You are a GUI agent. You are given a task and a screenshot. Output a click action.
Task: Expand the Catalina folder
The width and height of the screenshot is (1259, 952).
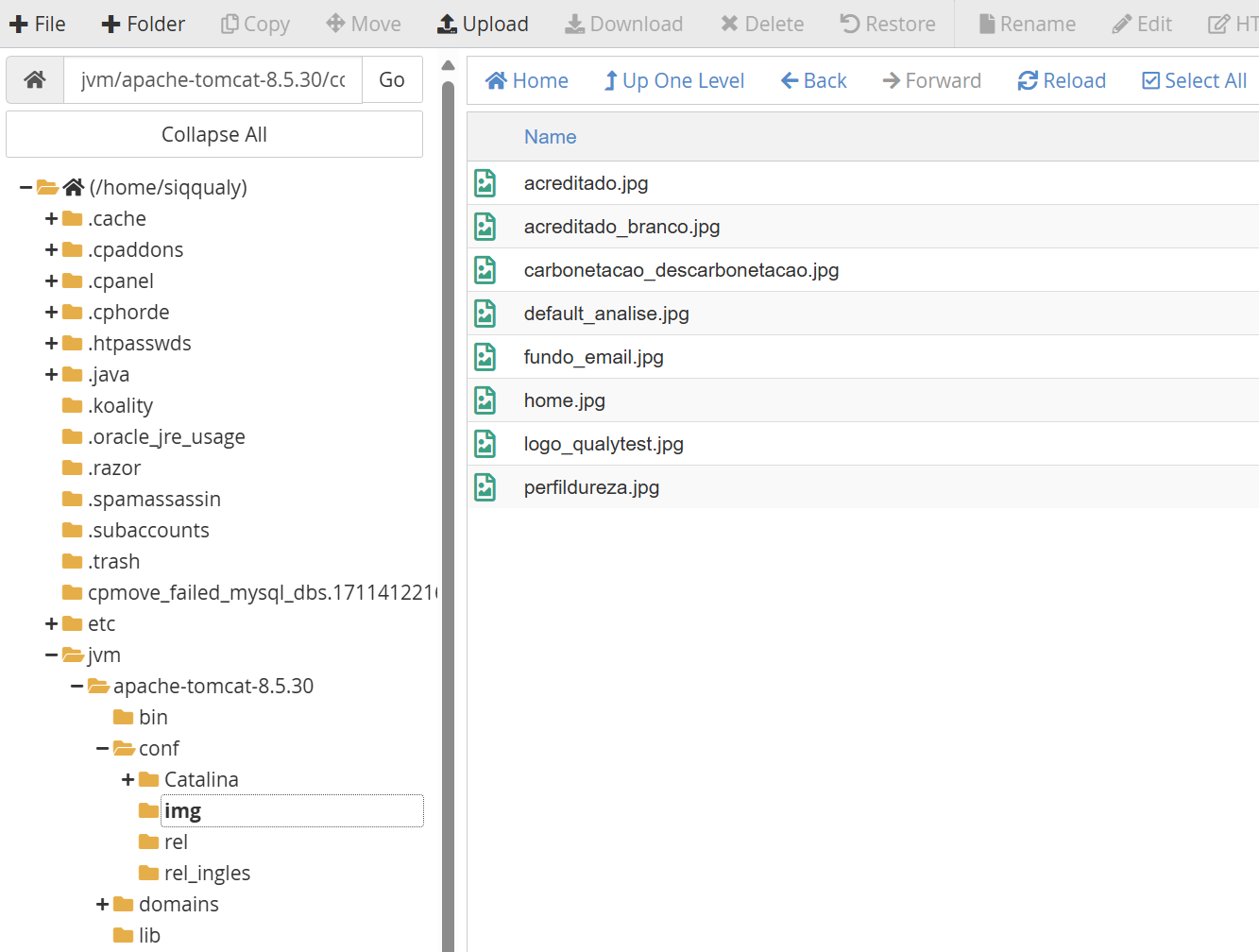(x=128, y=779)
